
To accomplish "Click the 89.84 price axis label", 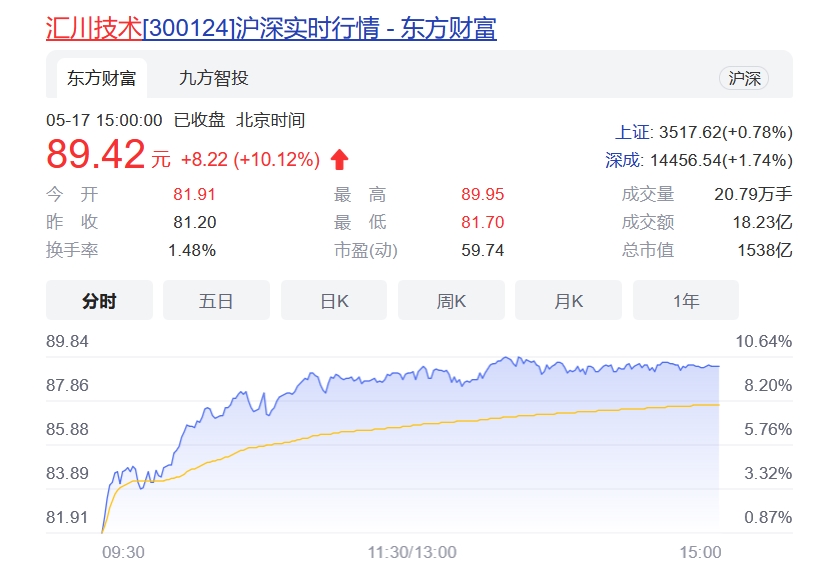I will coord(67,341).
